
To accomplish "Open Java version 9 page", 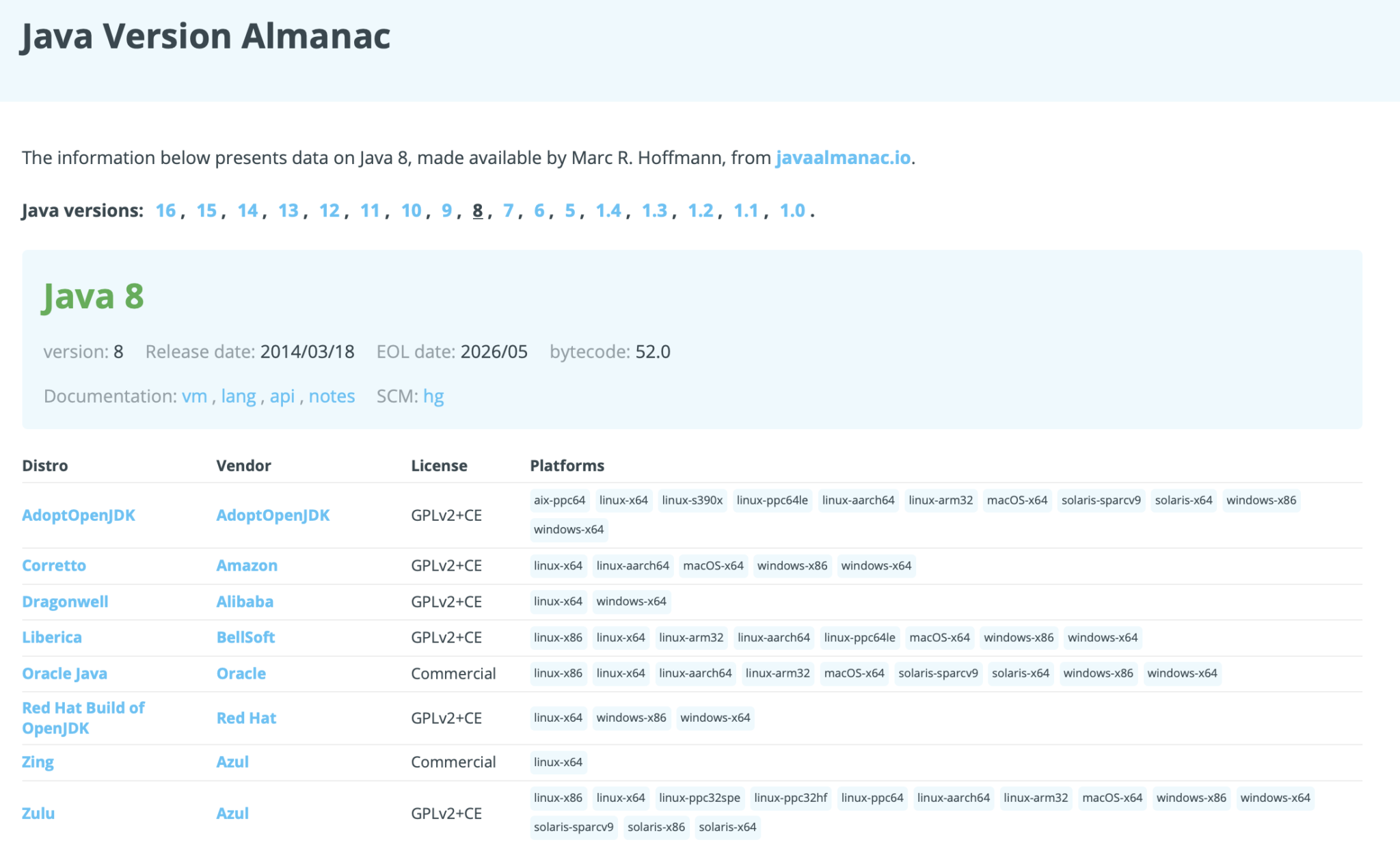I will pyautogui.click(x=446, y=211).
